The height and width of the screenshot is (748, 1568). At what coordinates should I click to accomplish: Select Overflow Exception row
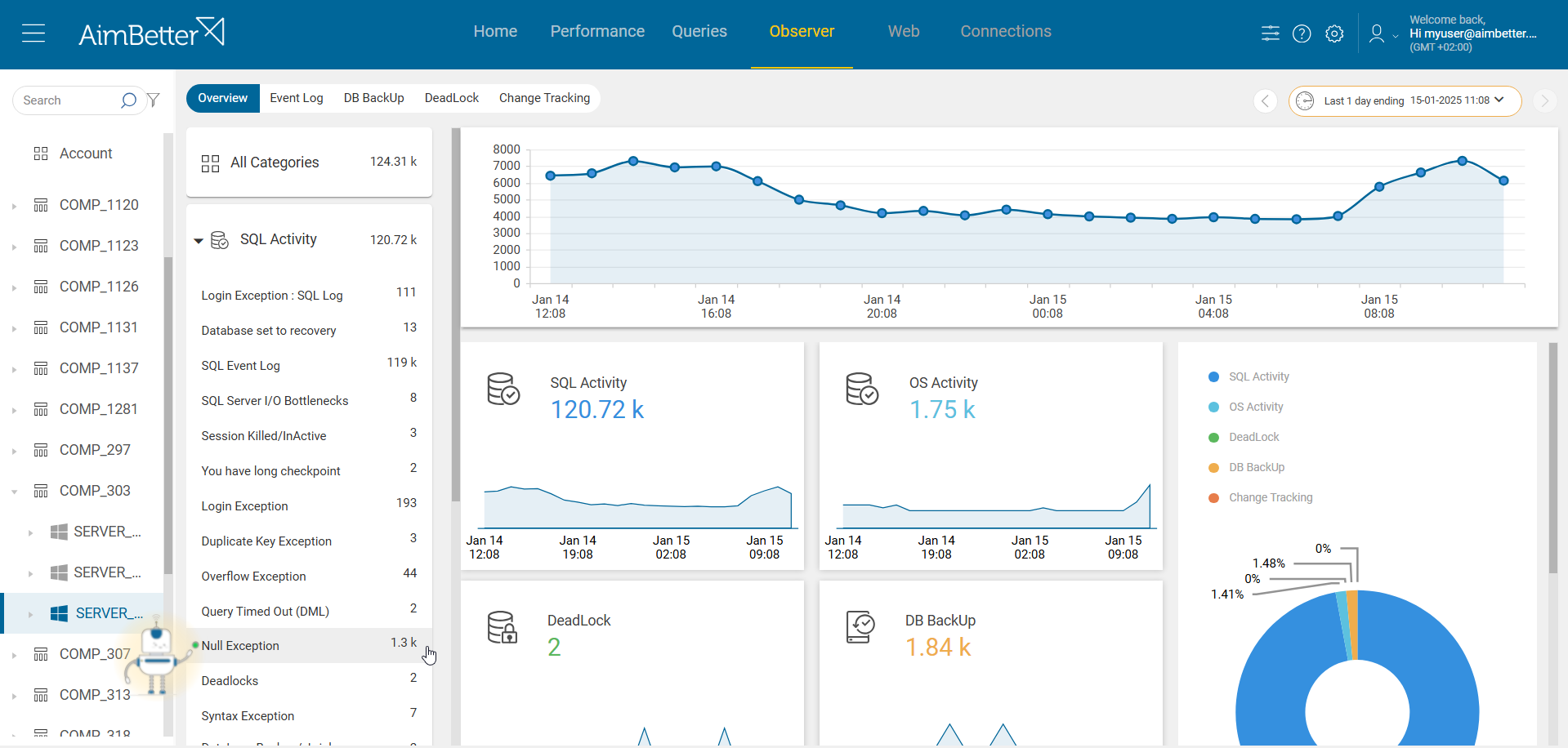point(309,576)
